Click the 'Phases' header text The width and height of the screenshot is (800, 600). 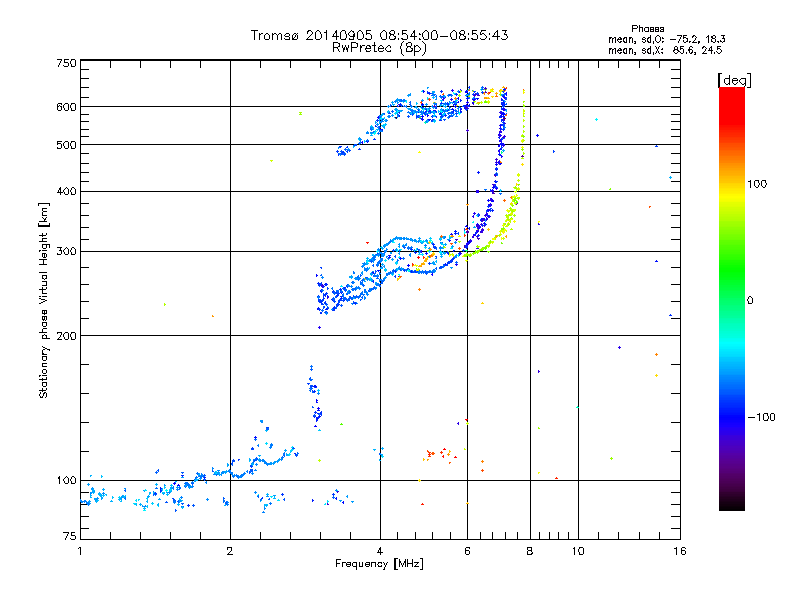(x=647, y=29)
